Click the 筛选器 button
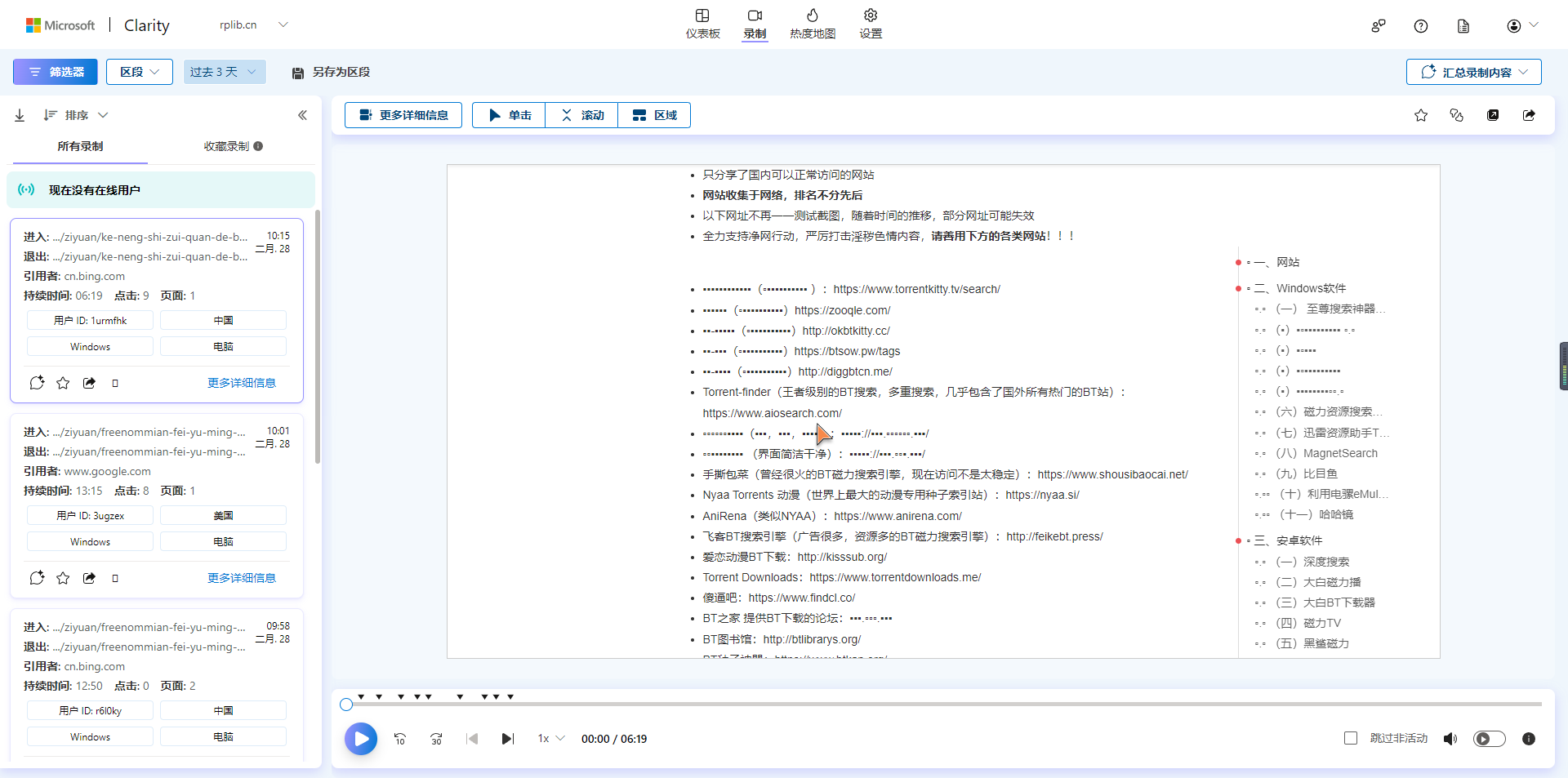The image size is (1568, 778). pos(55,72)
